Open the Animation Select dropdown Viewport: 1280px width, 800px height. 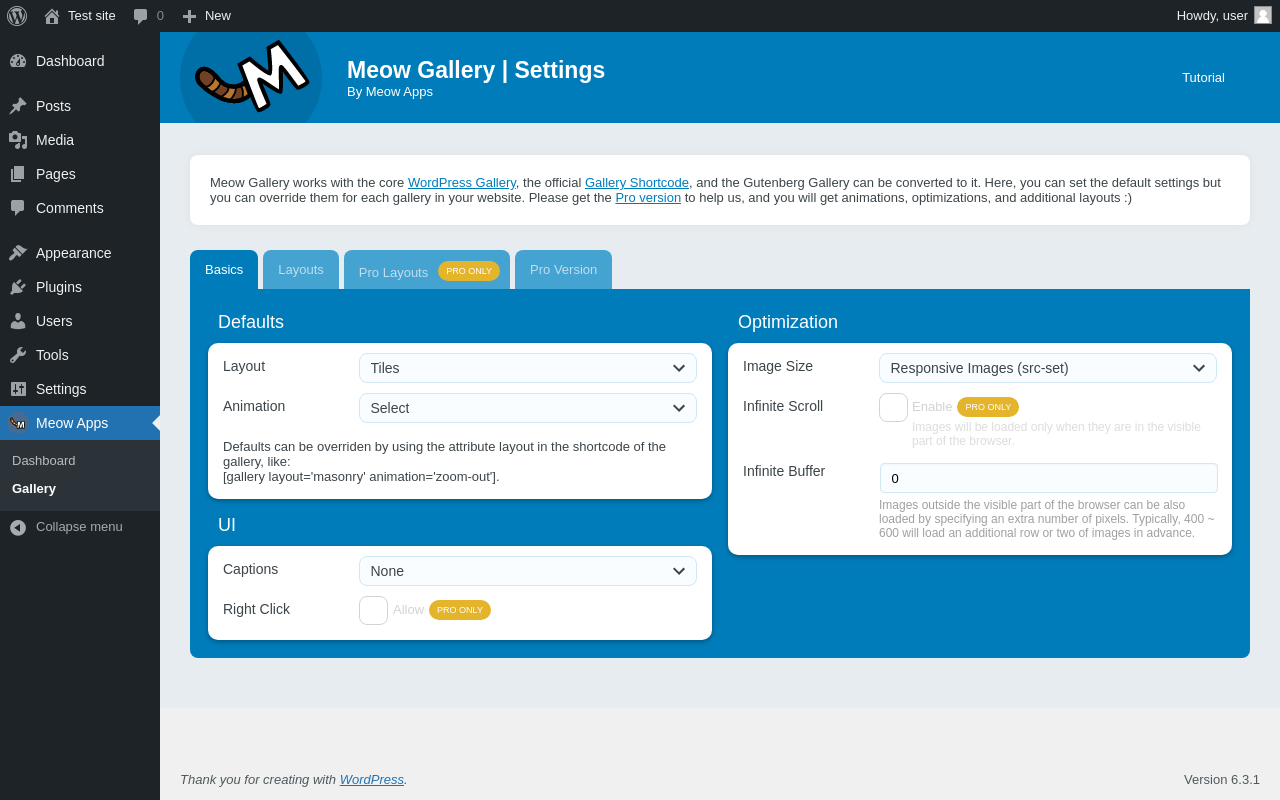click(528, 408)
